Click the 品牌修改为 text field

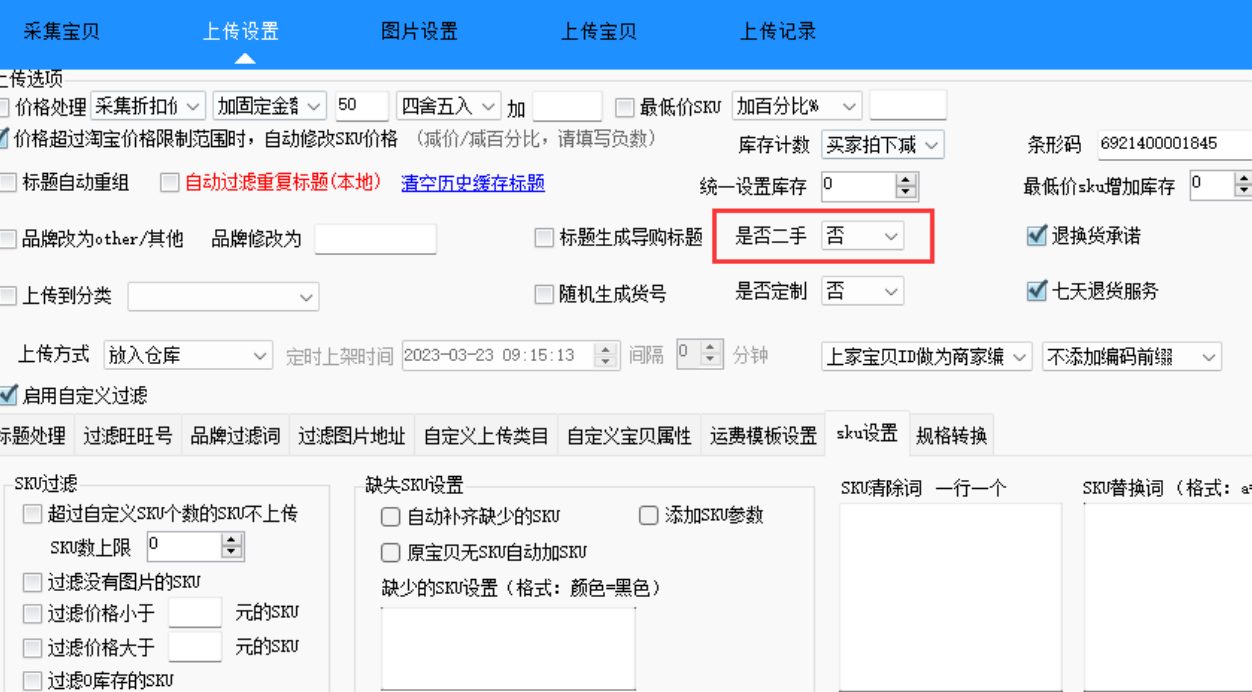coord(375,239)
